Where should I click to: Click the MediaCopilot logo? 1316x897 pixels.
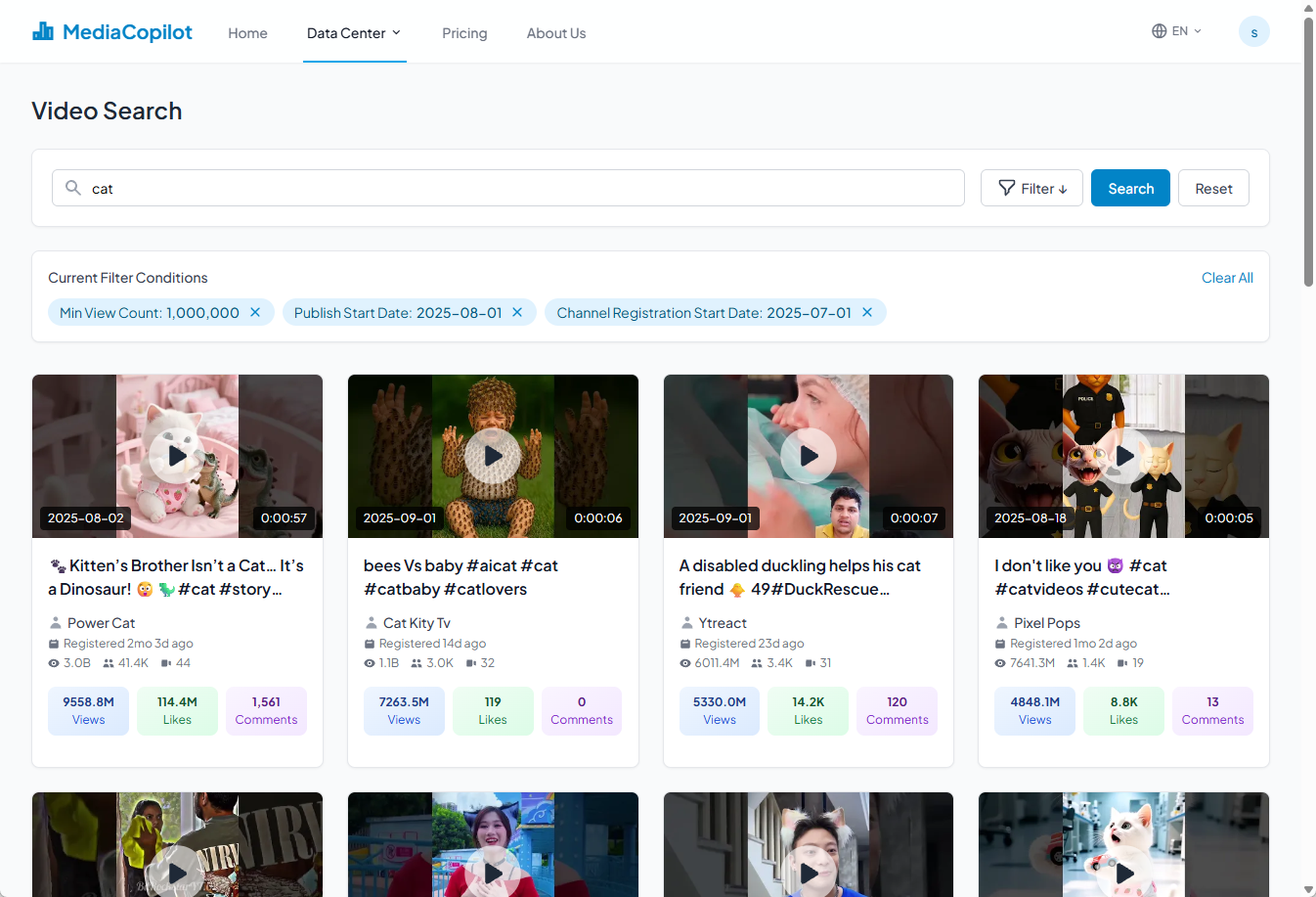pos(112,32)
